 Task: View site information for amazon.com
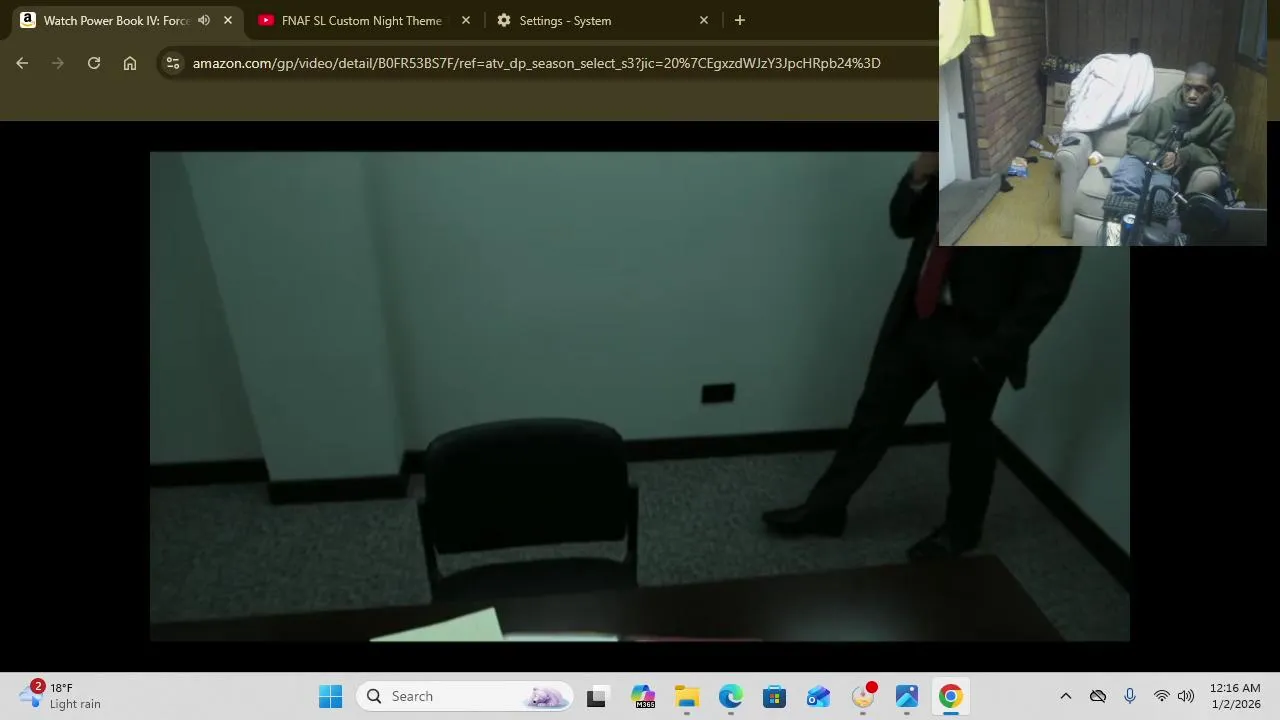173,63
